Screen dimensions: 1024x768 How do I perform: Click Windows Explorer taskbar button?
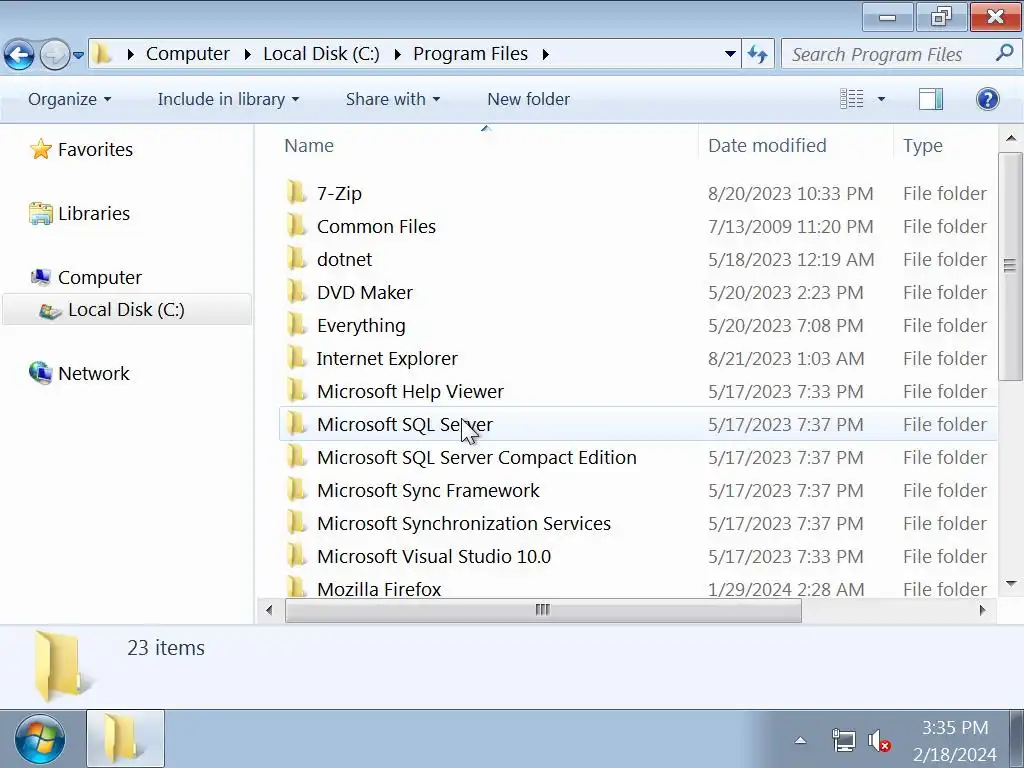tap(125, 739)
